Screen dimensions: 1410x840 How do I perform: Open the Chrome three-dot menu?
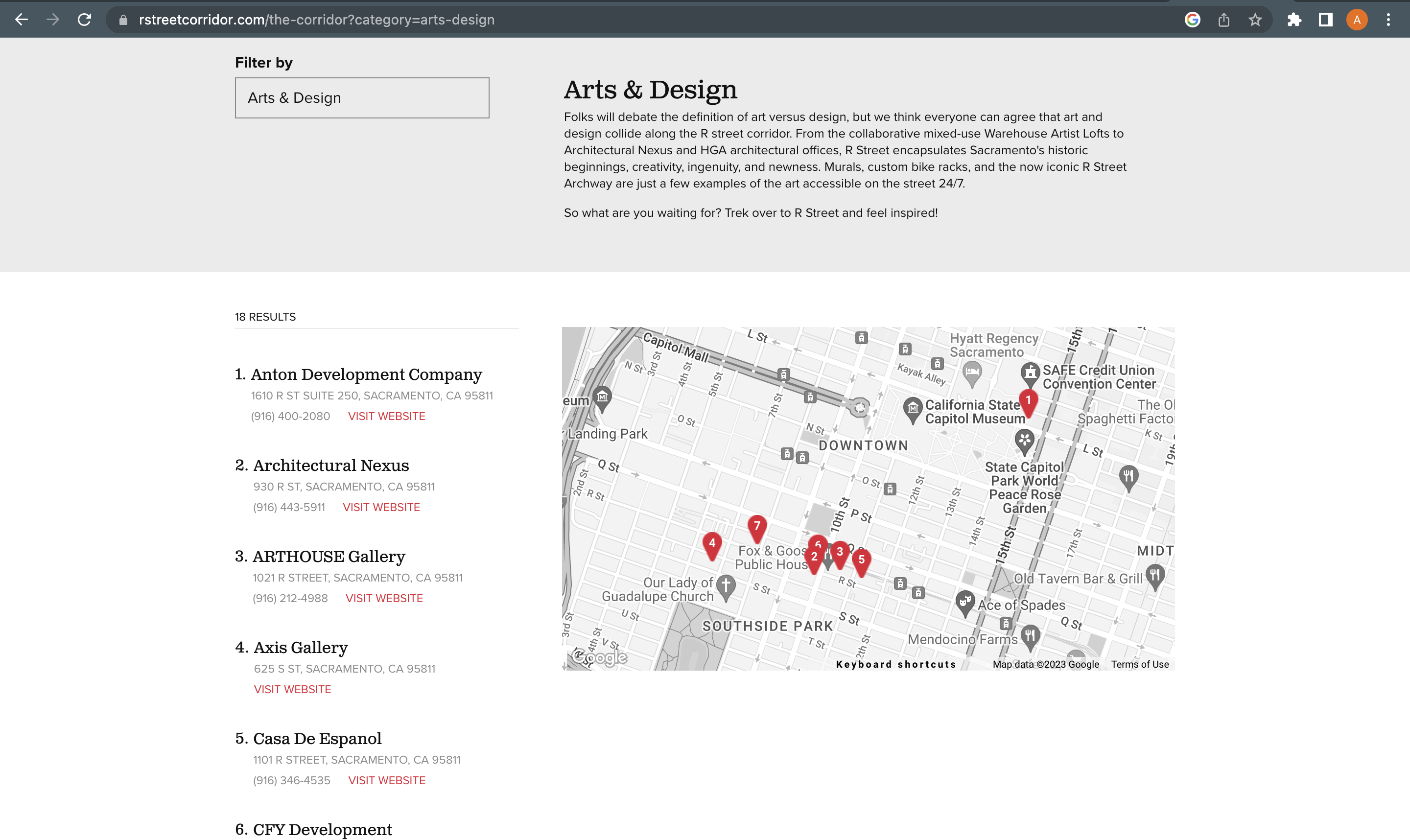point(1388,20)
